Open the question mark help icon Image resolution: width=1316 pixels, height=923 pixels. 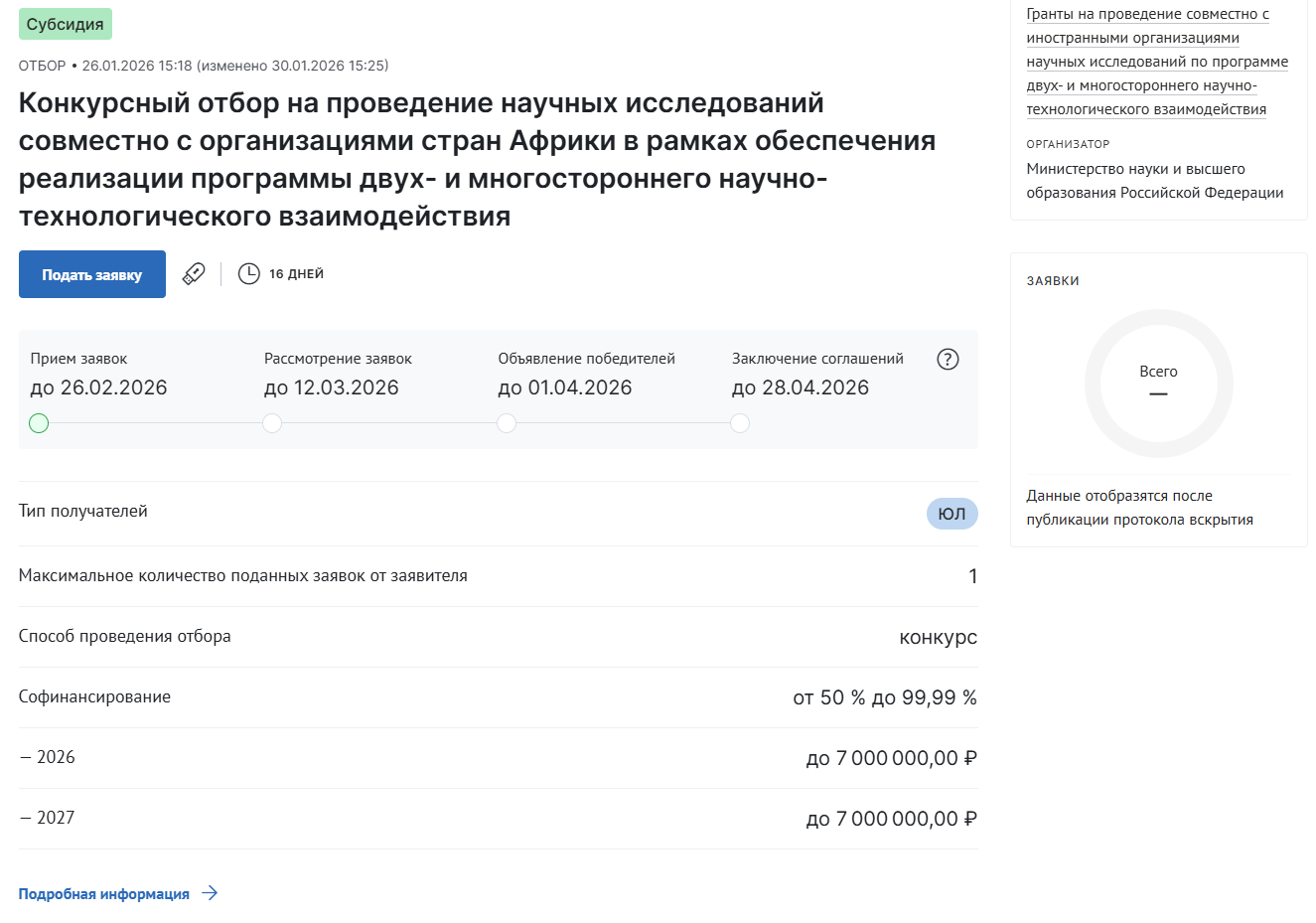tap(948, 360)
